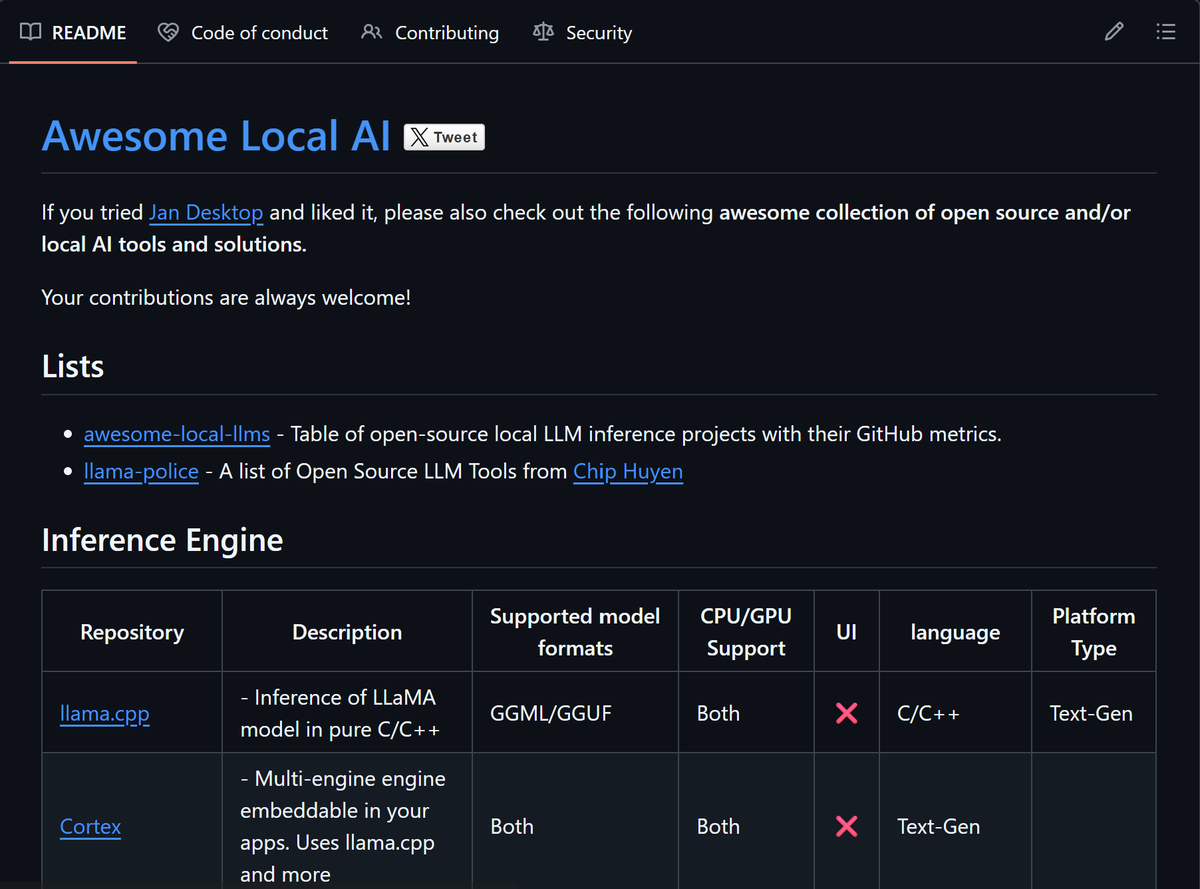This screenshot has width=1200, height=889.
Task: Open the README tab
Action: tap(73, 32)
